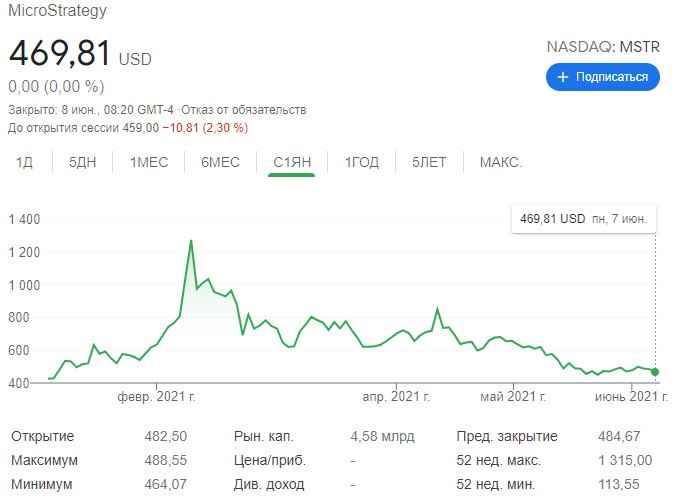
Task: Open the 1ГОД range tab
Action: (362, 162)
